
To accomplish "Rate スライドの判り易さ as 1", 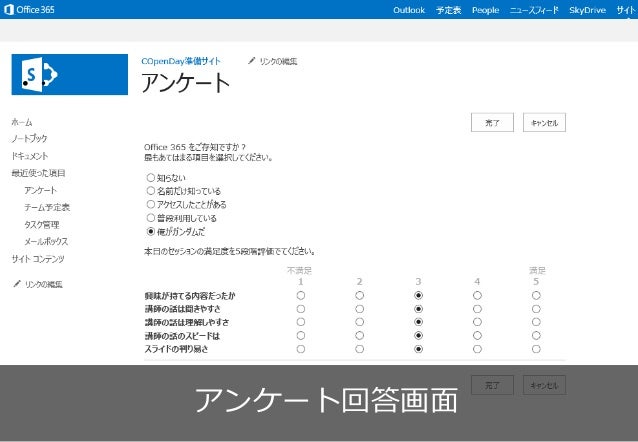I will pos(301,349).
